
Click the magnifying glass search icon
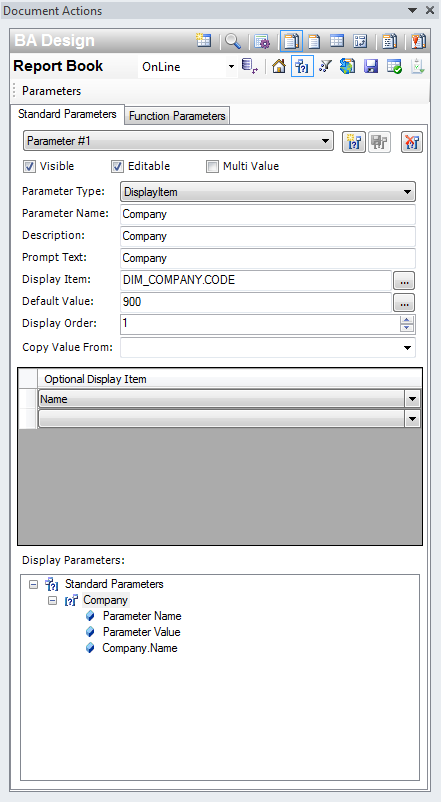233,41
